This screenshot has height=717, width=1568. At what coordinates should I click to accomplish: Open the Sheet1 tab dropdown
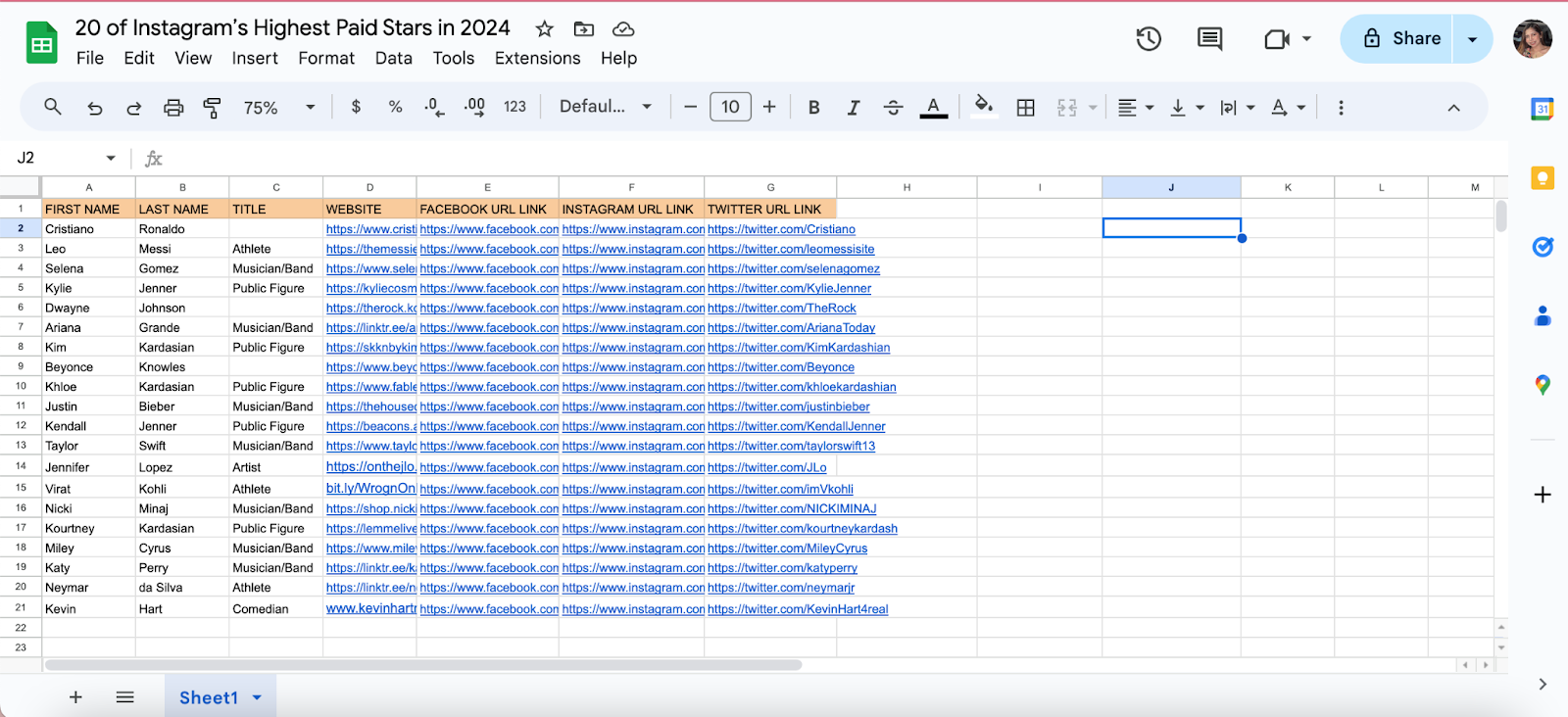(x=257, y=697)
